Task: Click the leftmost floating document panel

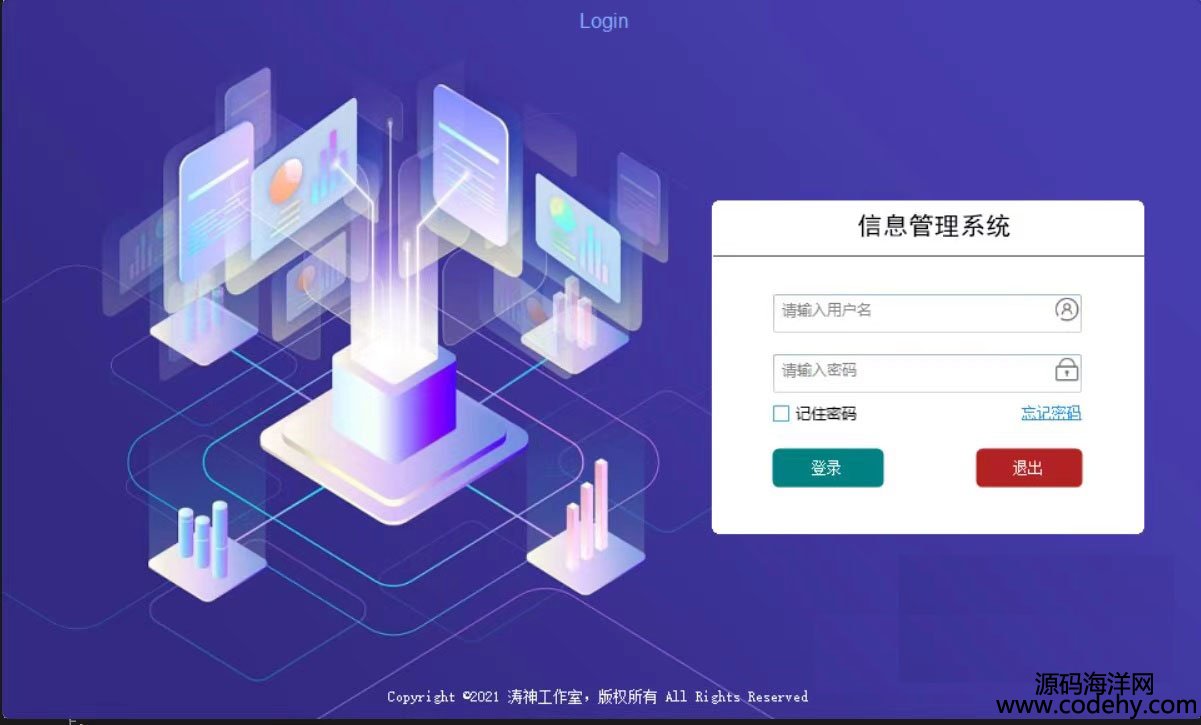Action: point(215,203)
